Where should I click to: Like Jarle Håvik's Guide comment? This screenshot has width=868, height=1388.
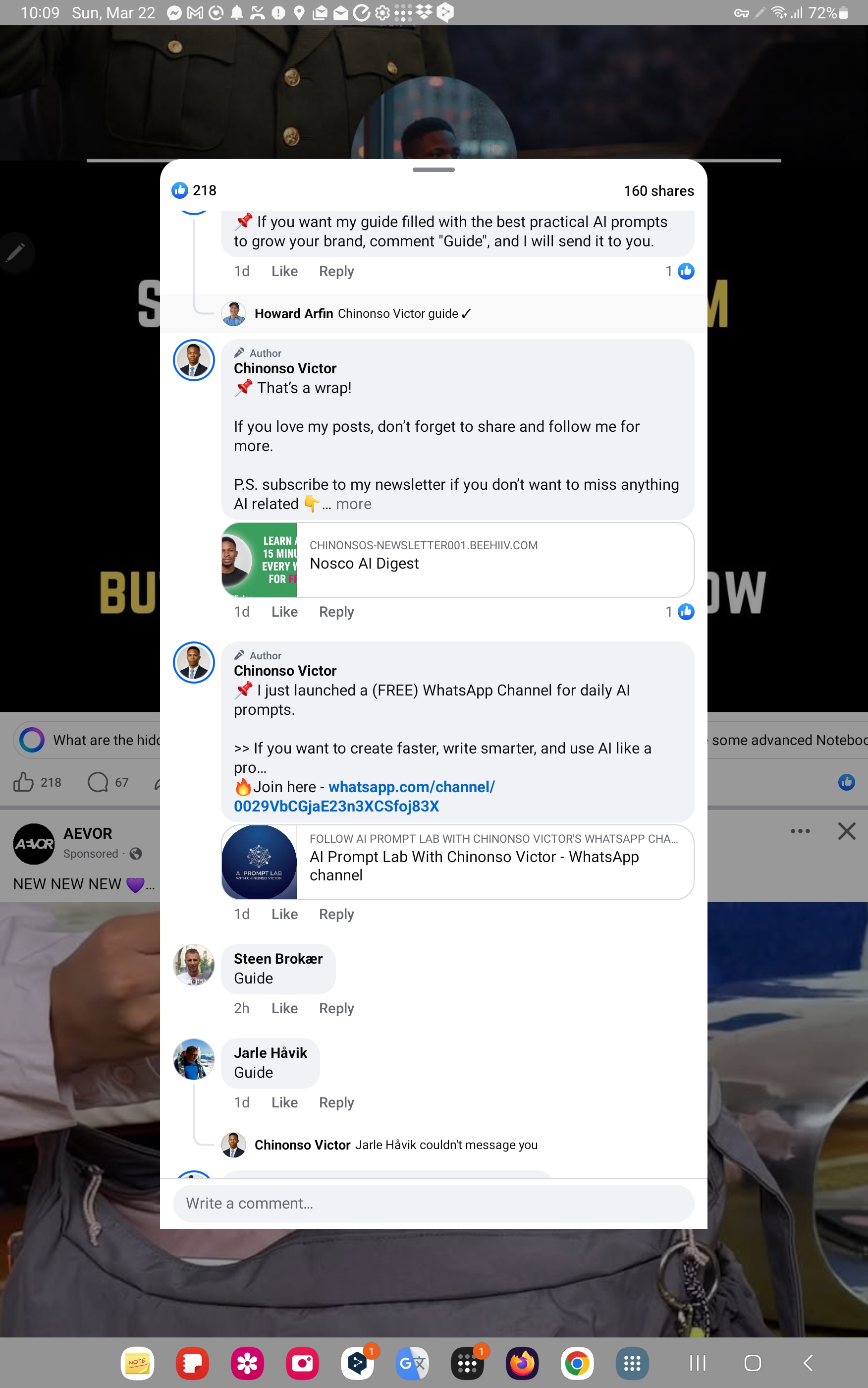(x=284, y=1102)
